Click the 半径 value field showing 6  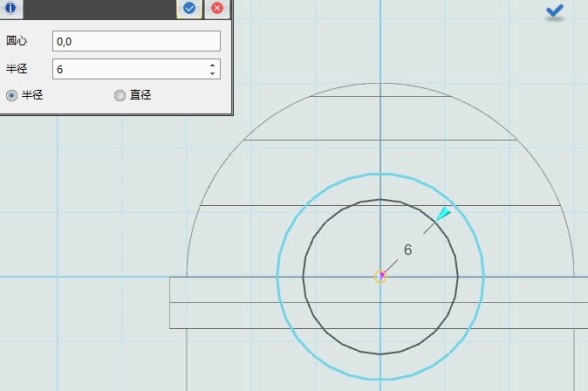point(136,69)
